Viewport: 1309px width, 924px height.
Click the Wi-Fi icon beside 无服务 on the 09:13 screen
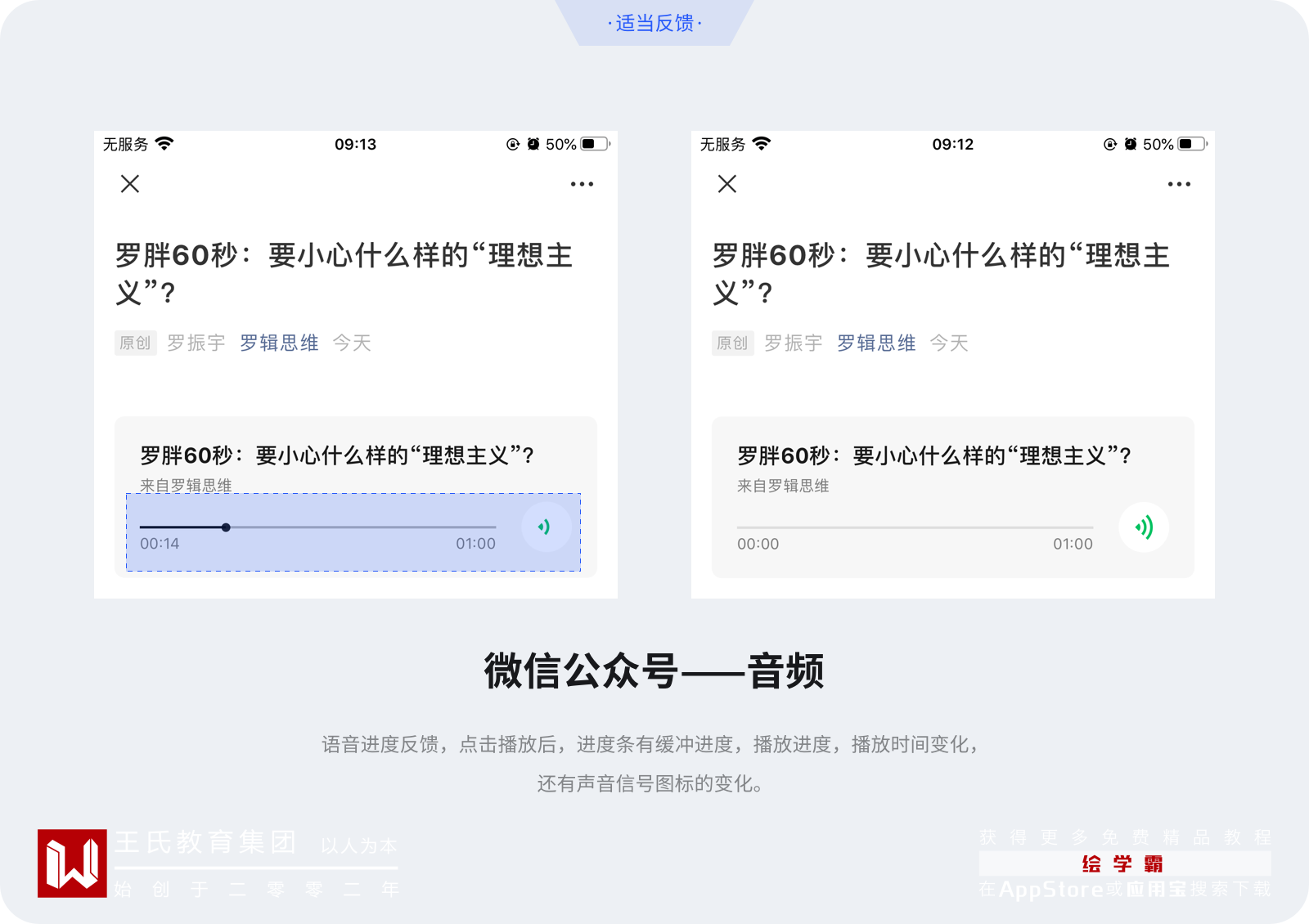click(164, 144)
